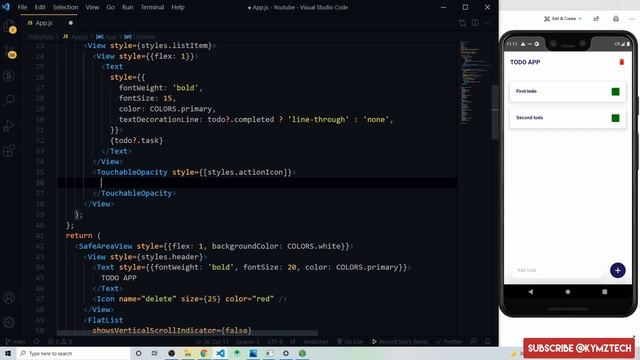Image resolution: width=640 pixels, height=360 pixels.
Task: Tap the blue plus add button in emulator
Action: pos(618,270)
